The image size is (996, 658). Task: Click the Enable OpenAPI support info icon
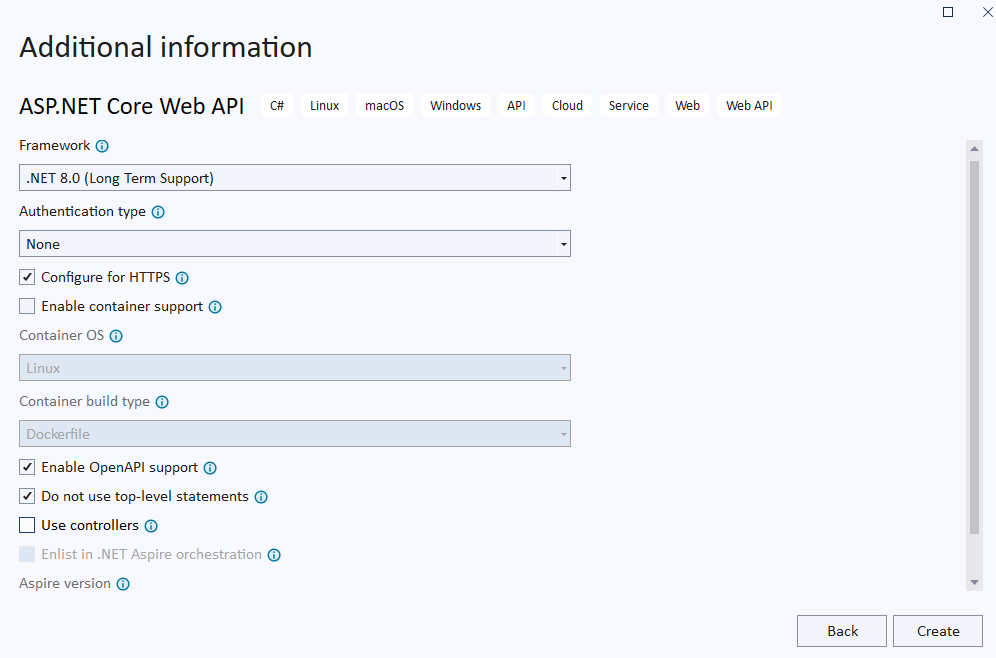click(210, 468)
